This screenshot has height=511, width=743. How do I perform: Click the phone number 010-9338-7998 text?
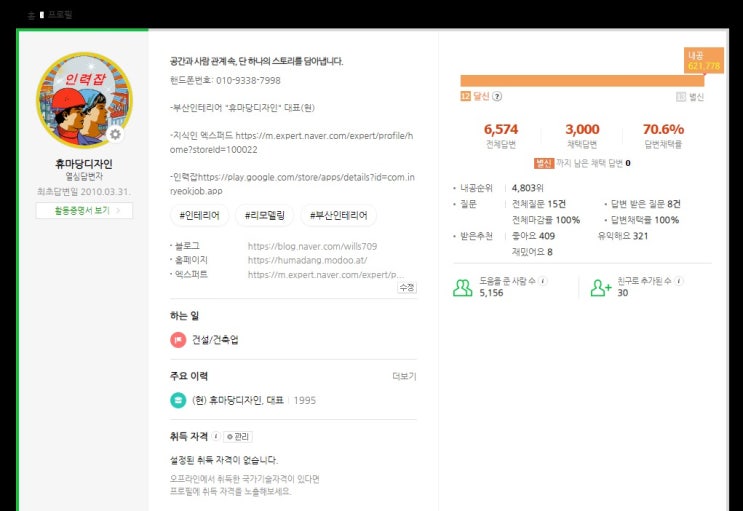click(x=248, y=81)
